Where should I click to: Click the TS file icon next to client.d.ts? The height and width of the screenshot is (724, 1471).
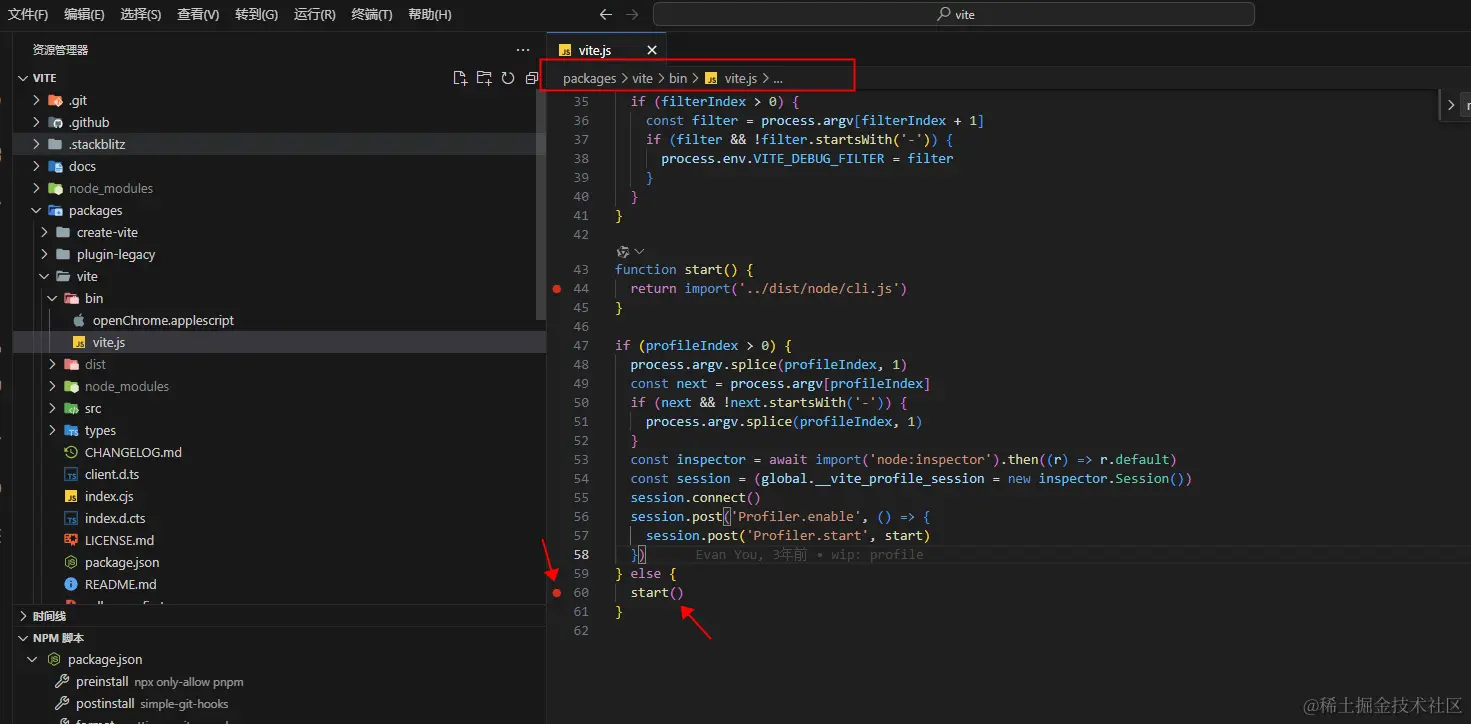pos(71,475)
